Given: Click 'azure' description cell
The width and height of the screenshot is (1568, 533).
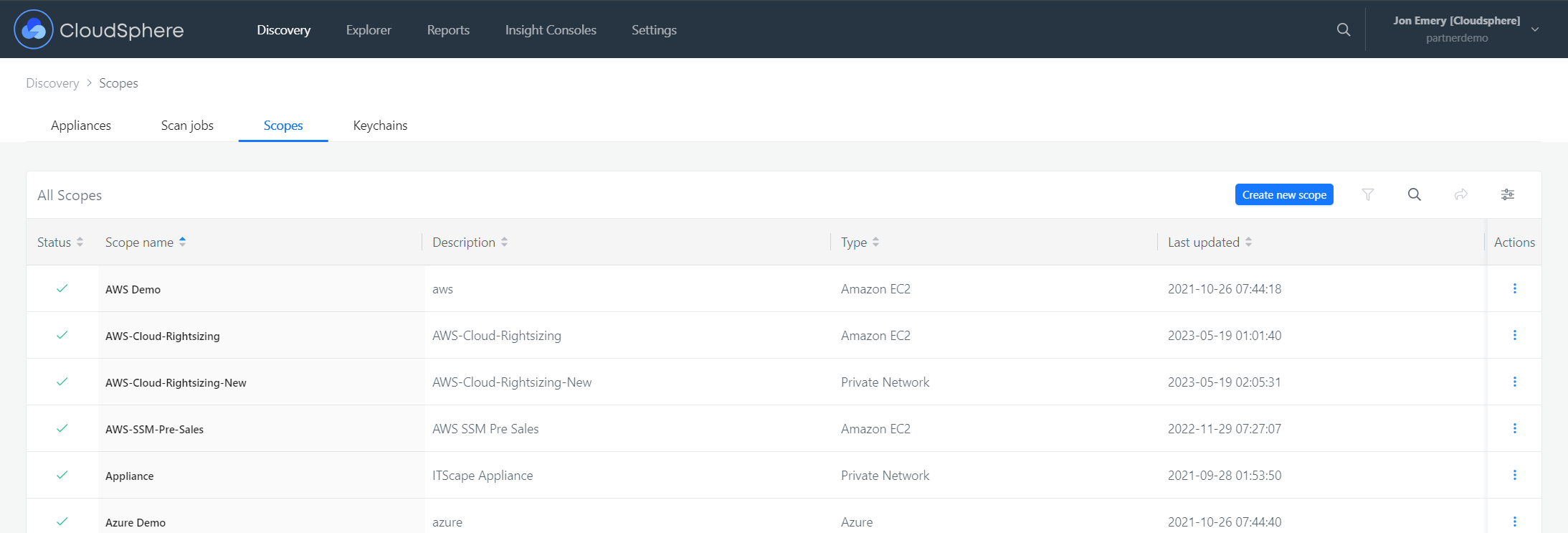Looking at the screenshot, I should [x=447, y=522].
